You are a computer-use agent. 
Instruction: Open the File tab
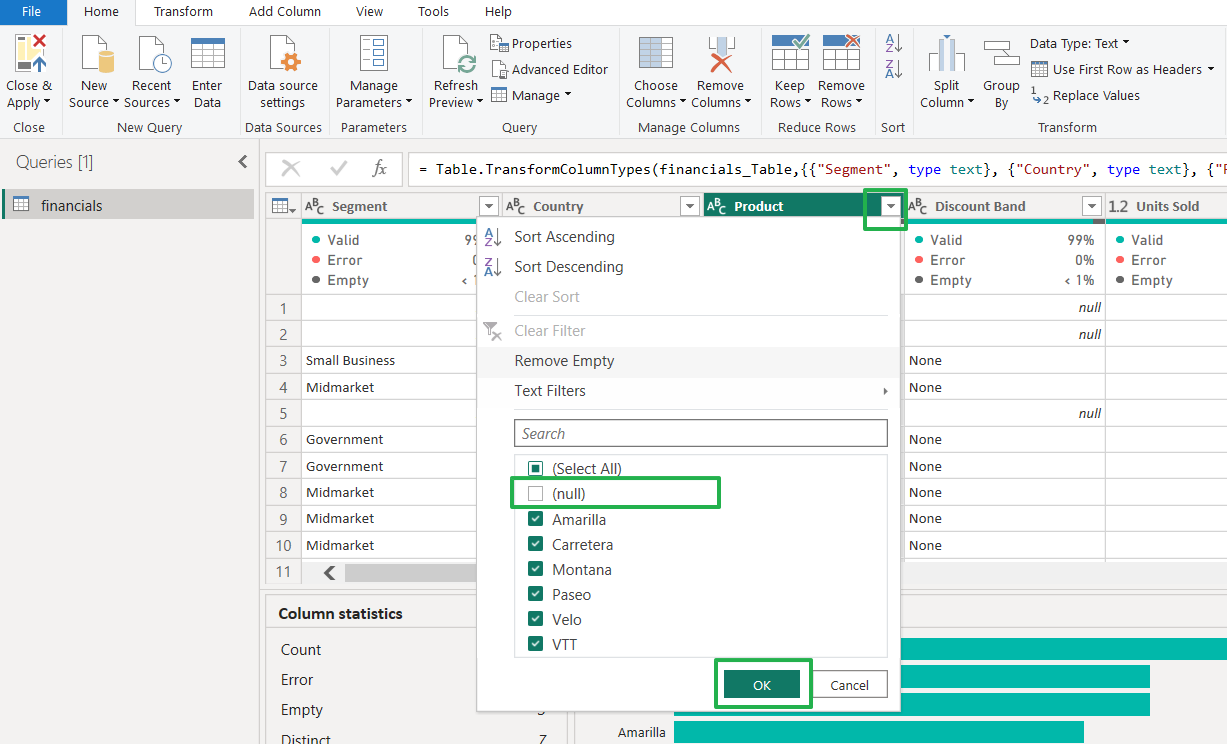31,12
